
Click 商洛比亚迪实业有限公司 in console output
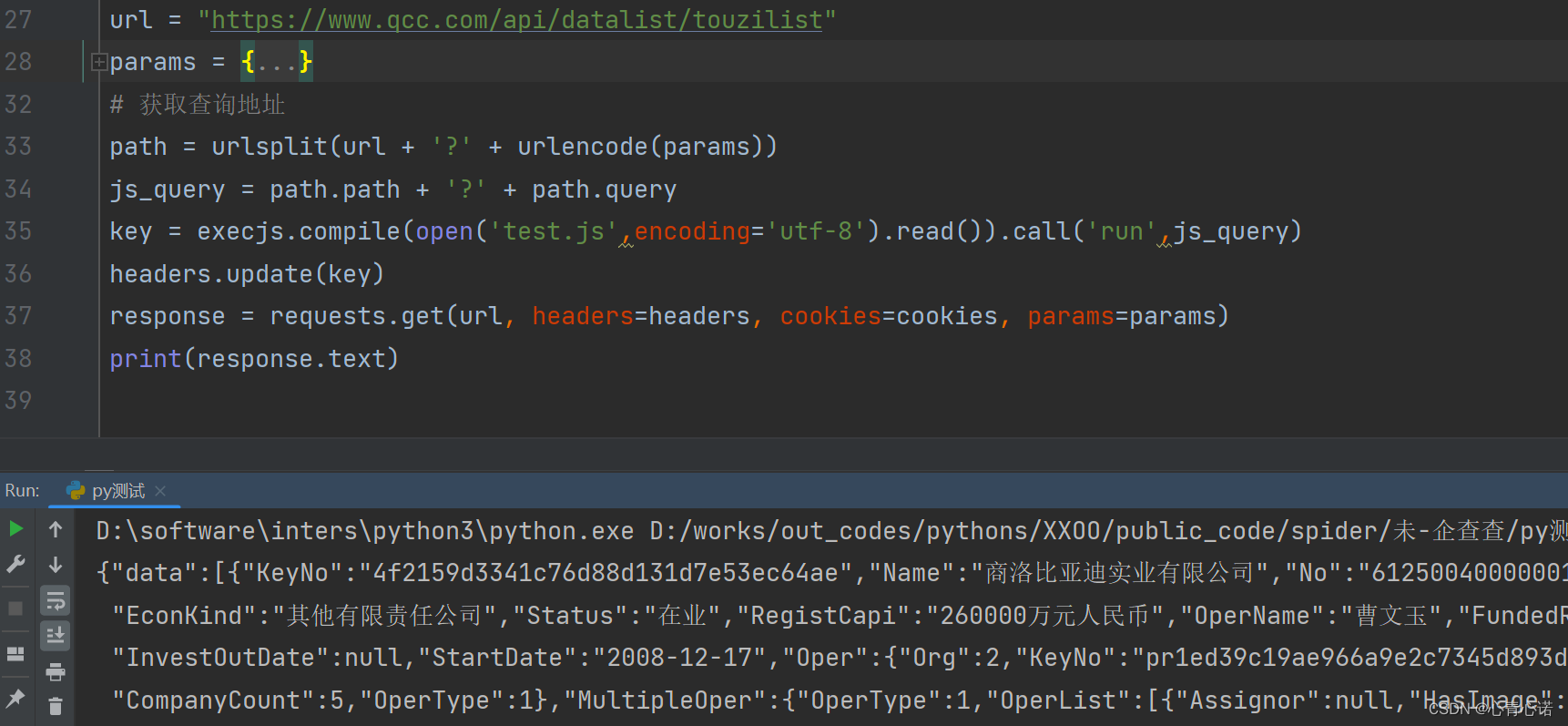pyautogui.click(x=1121, y=573)
